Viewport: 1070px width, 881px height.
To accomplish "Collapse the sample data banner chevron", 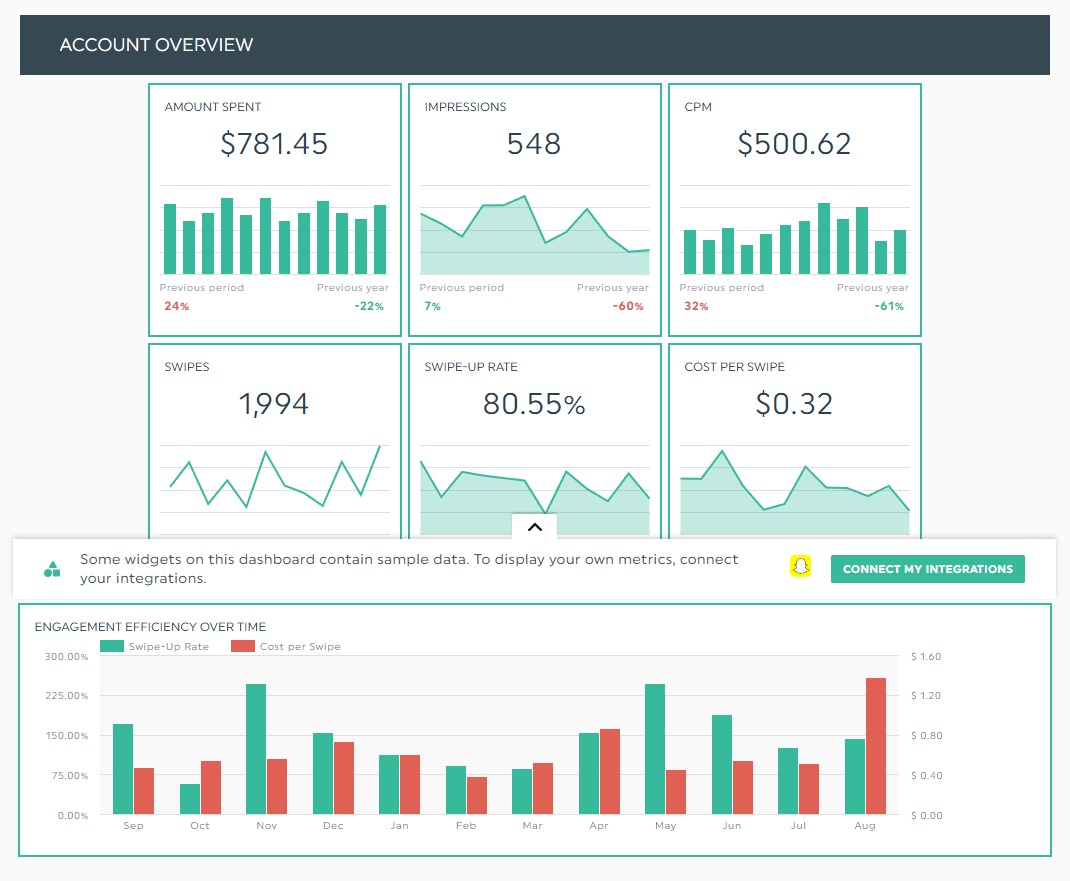I will [535, 527].
